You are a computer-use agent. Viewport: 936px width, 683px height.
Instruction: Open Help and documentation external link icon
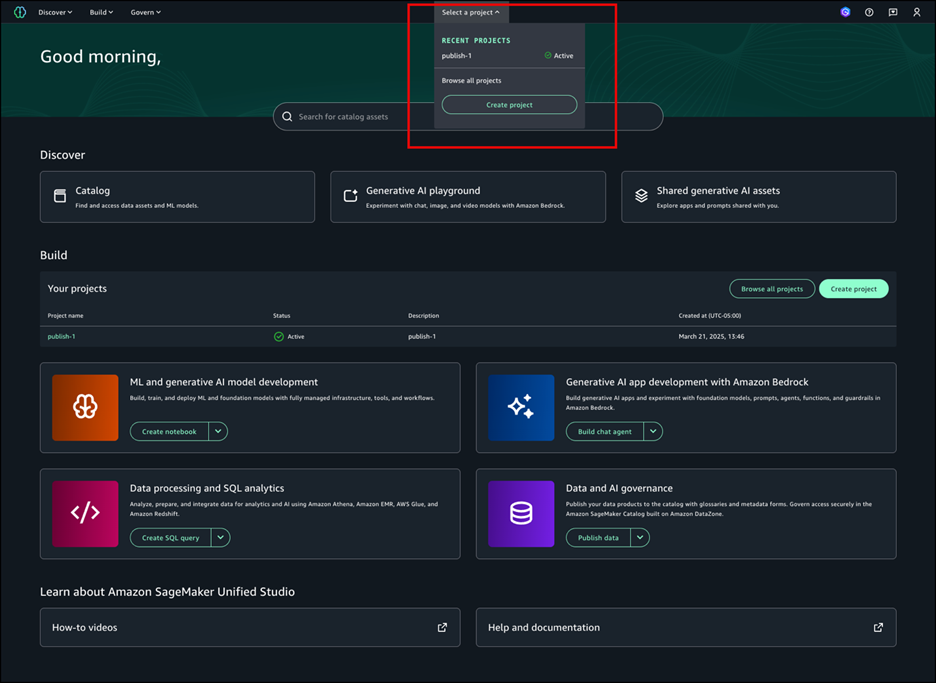point(878,627)
